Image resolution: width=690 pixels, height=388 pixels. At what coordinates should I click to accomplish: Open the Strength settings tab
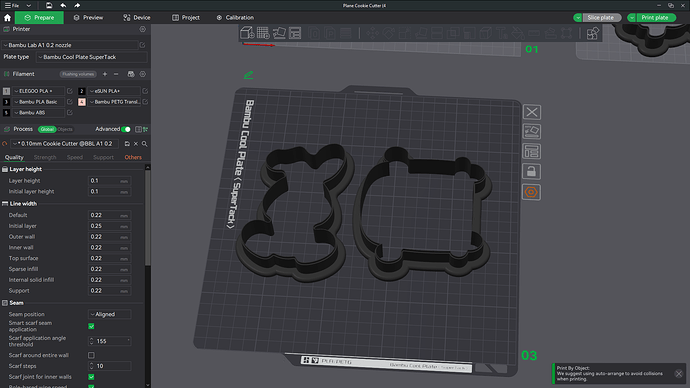[x=45, y=157]
